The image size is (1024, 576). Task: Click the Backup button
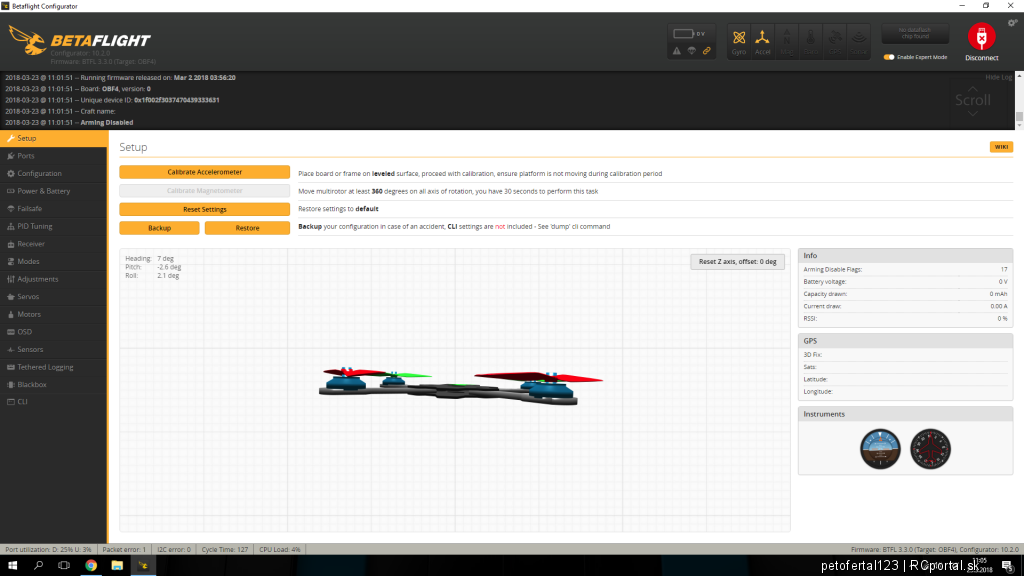pos(159,228)
